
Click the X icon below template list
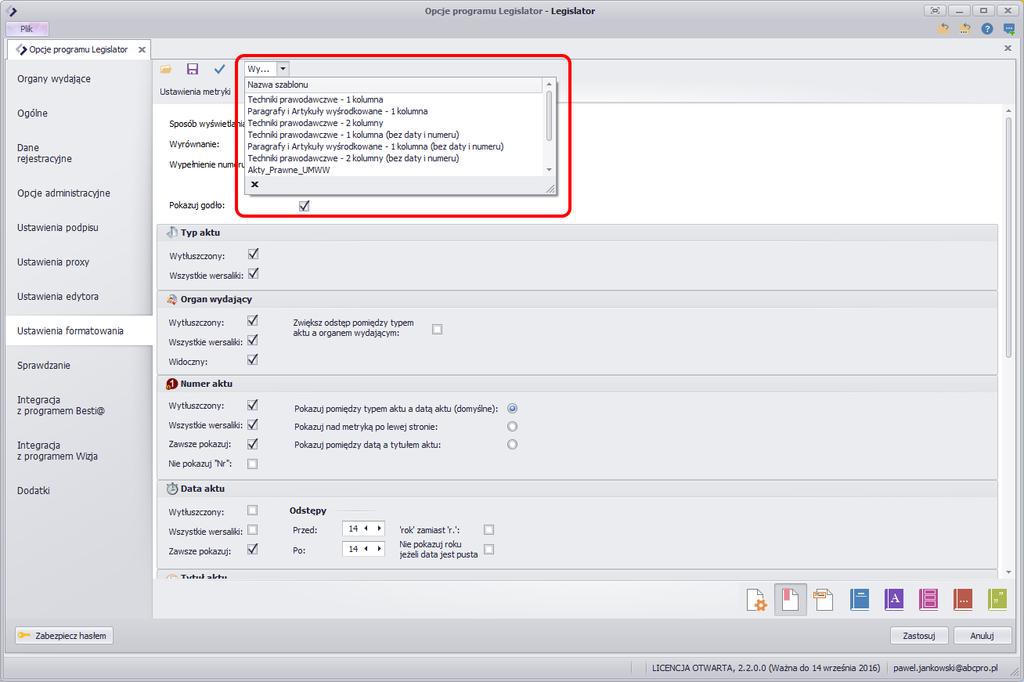tap(255, 184)
